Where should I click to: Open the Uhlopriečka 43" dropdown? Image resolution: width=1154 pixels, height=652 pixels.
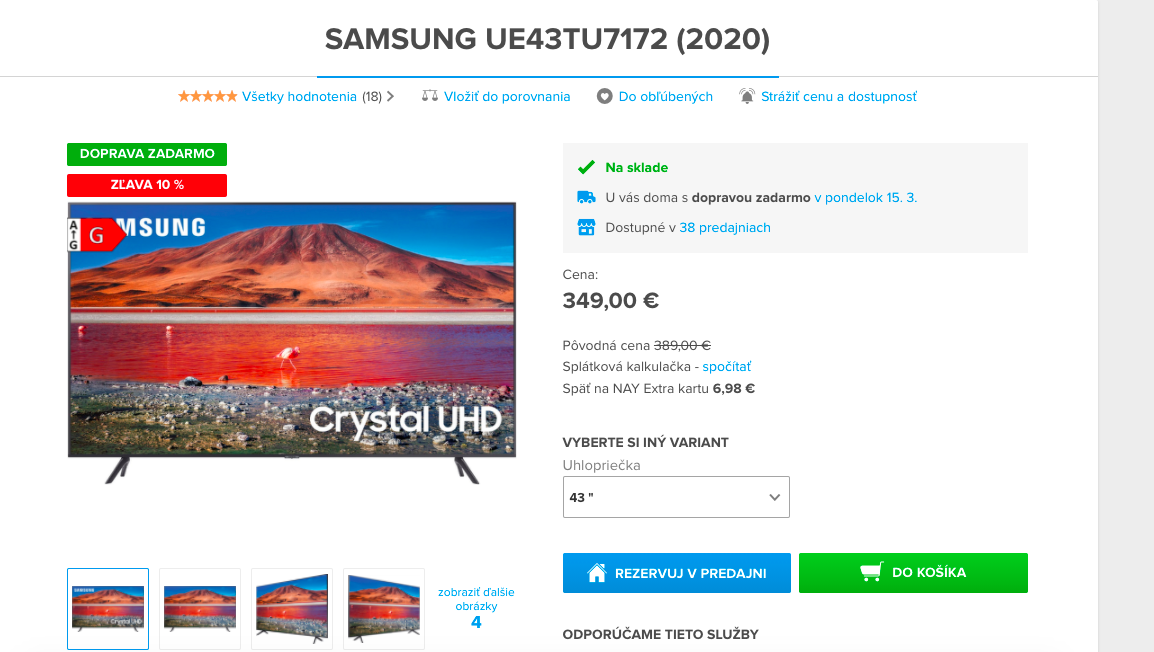[x=676, y=497]
